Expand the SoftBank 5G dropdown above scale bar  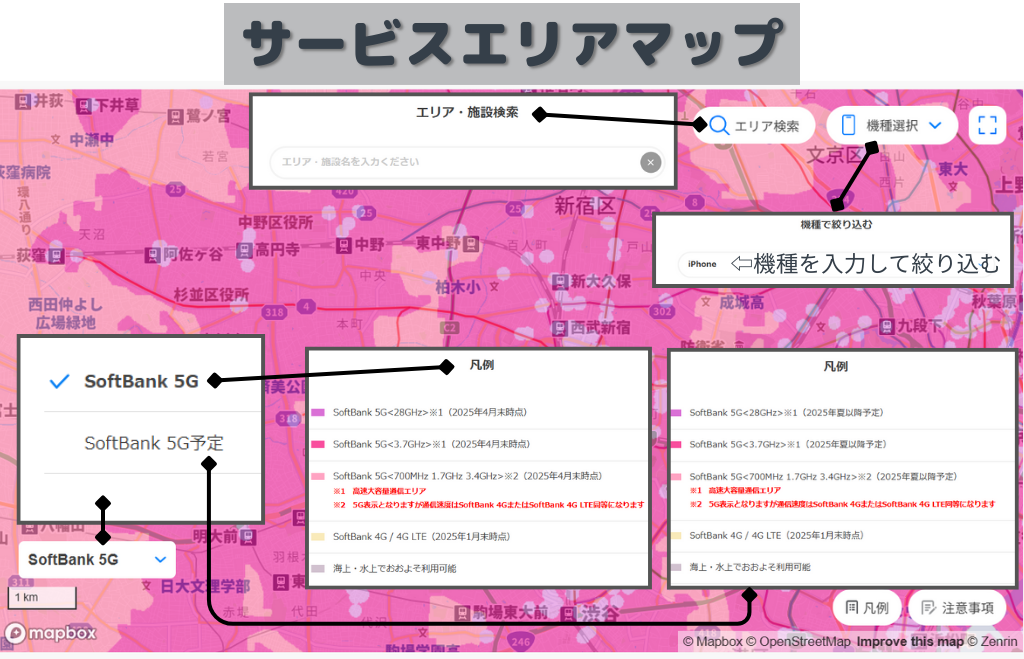[x=97, y=560]
